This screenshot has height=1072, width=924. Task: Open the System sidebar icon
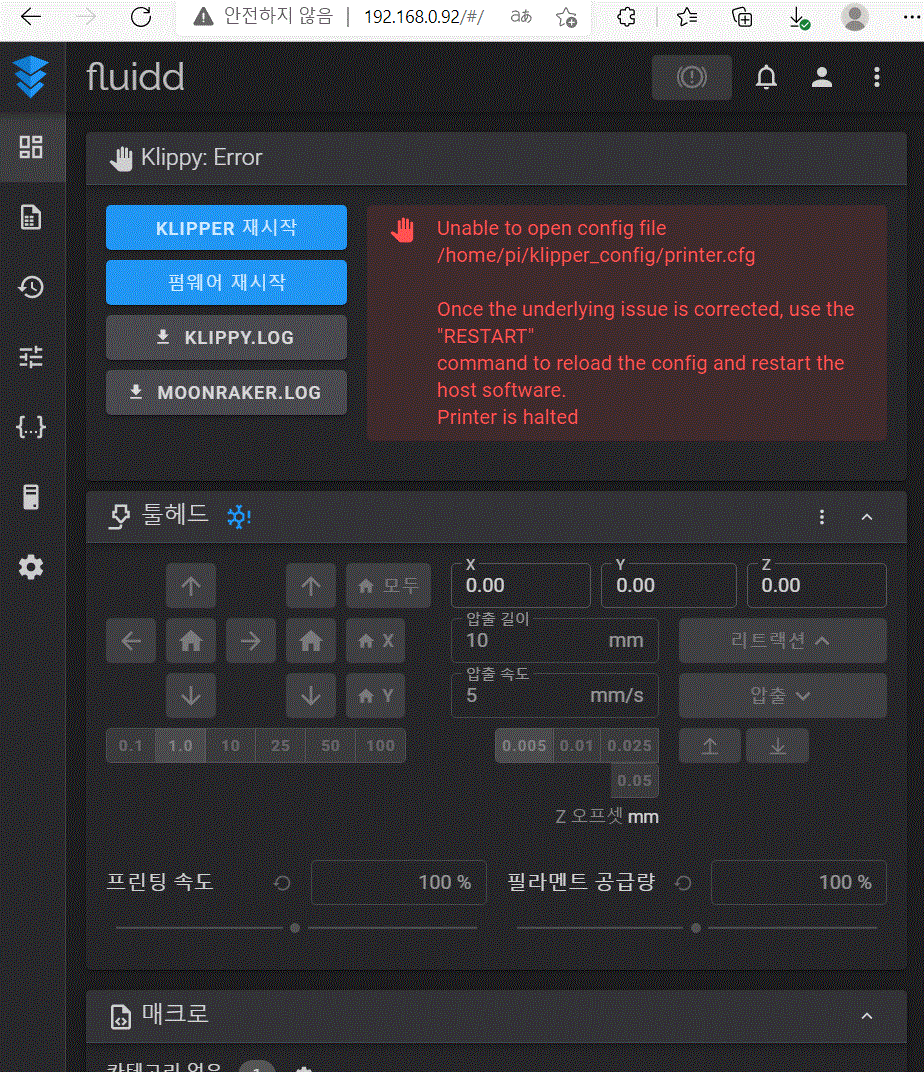click(31, 497)
